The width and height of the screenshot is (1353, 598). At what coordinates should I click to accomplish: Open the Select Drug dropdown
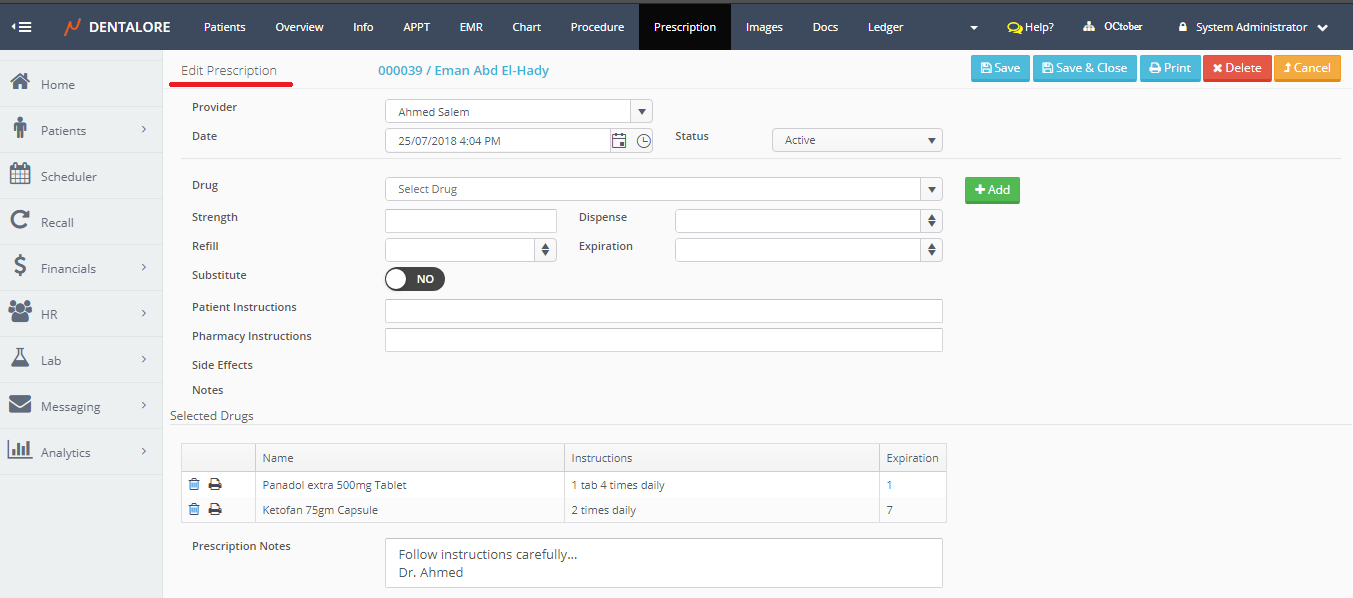click(663, 189)
